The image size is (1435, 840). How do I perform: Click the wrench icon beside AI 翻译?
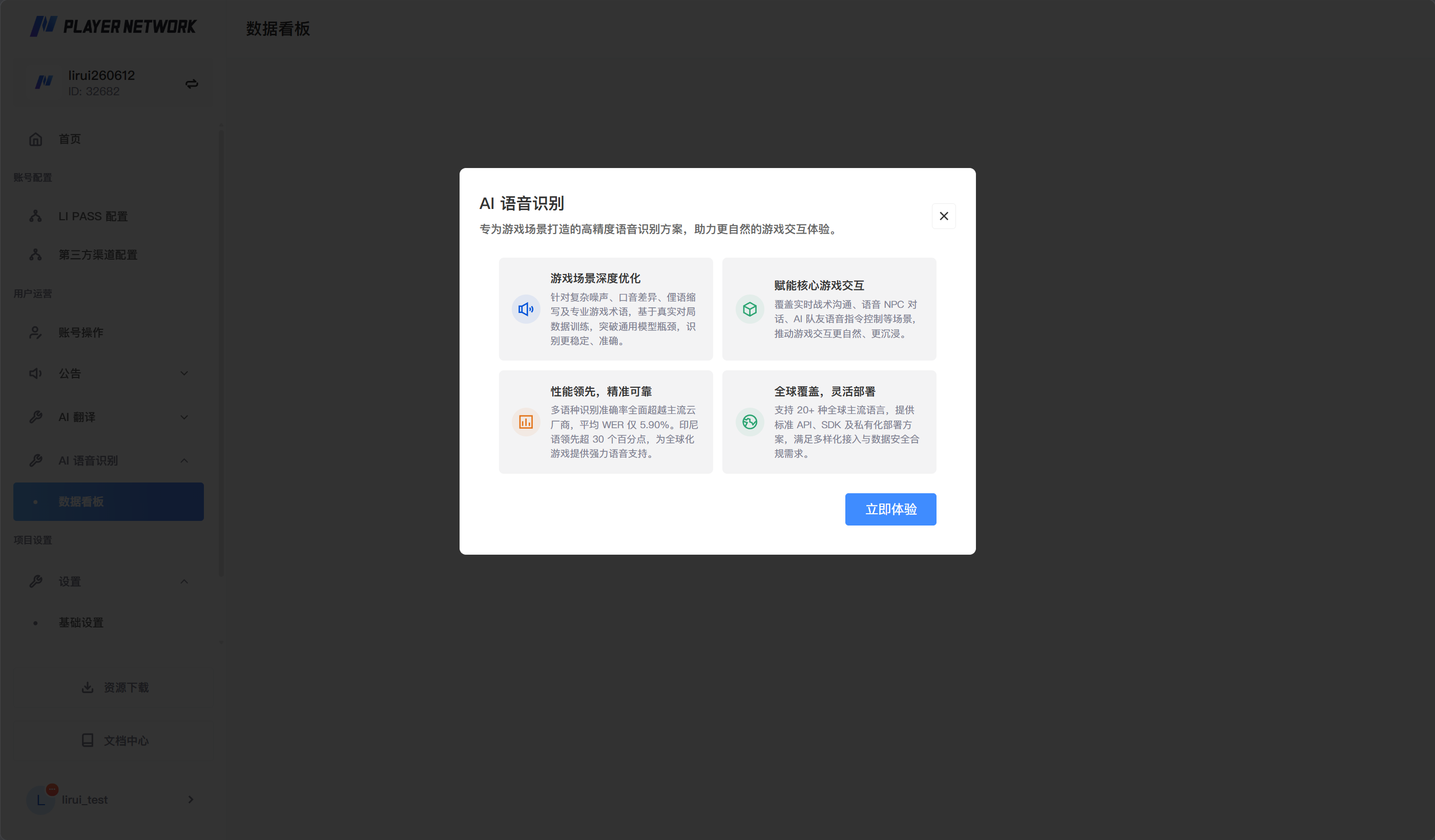tap(35, 417)
